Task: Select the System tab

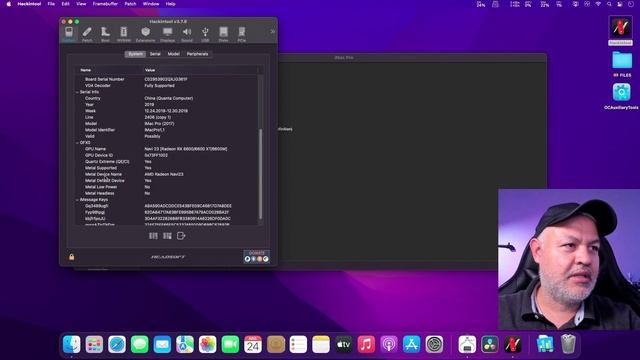Action: (x=135, y=54)
